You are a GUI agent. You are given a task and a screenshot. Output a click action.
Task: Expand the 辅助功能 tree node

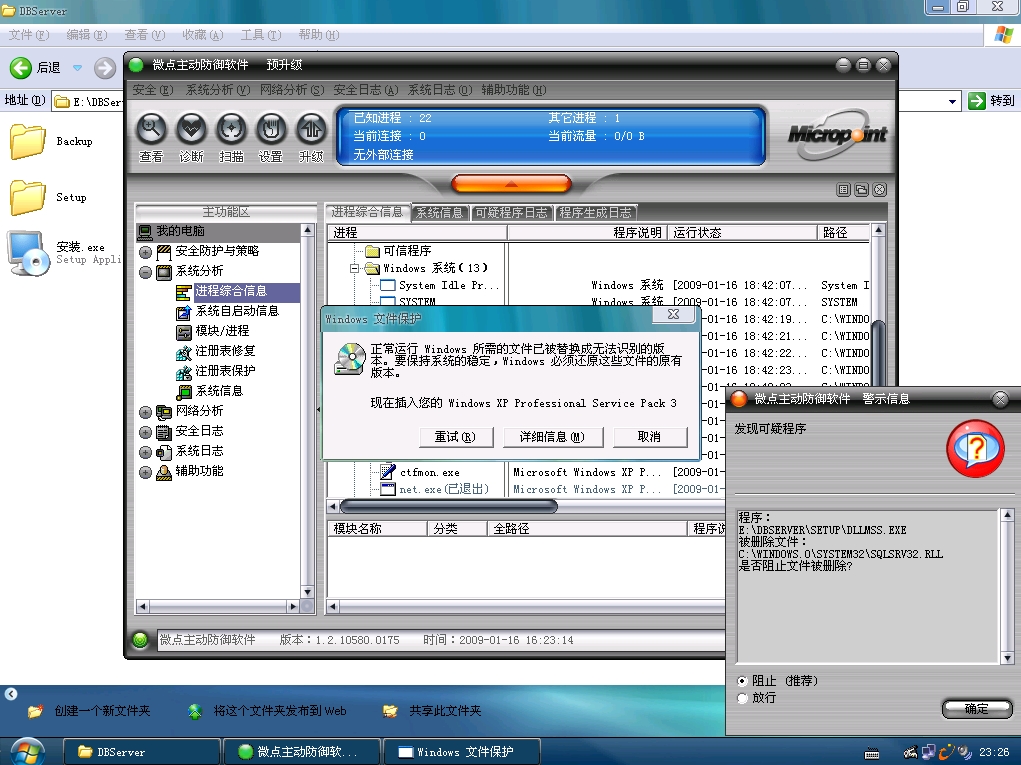click(x=145, y=473)
